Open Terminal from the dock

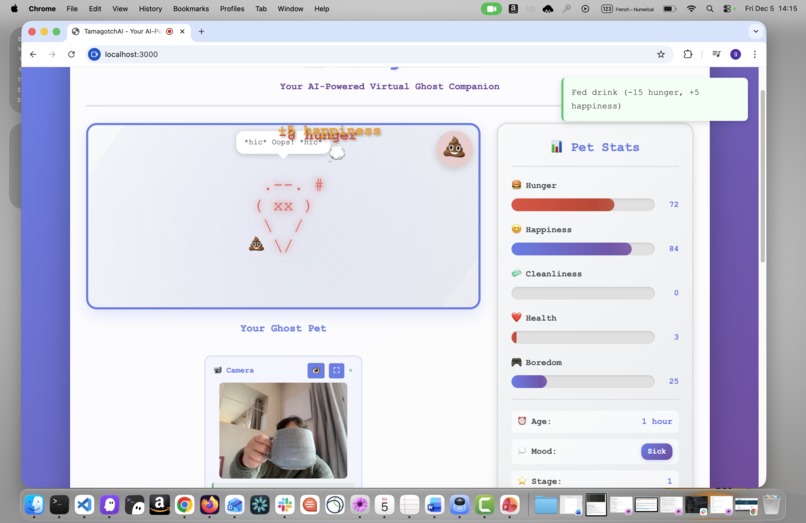[59, 504]
